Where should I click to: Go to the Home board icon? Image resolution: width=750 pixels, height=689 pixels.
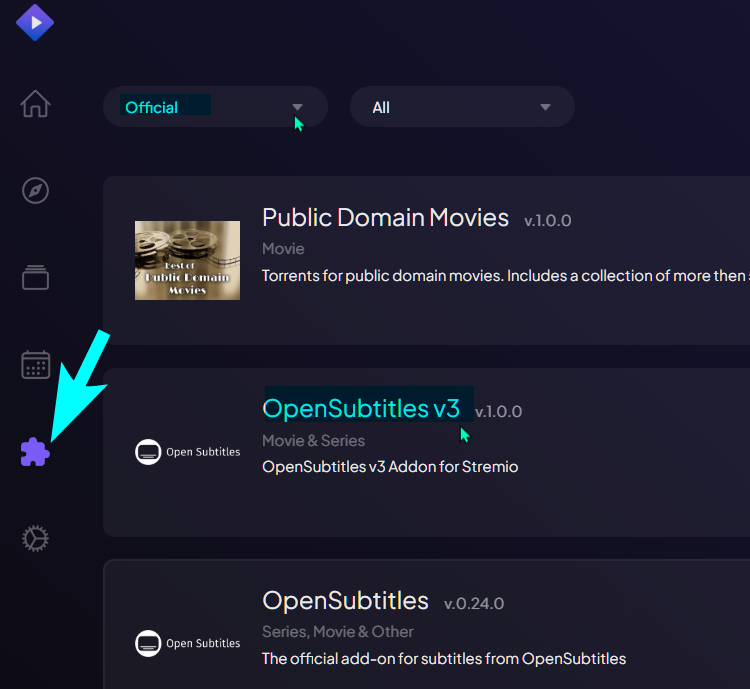pos(35,104)
